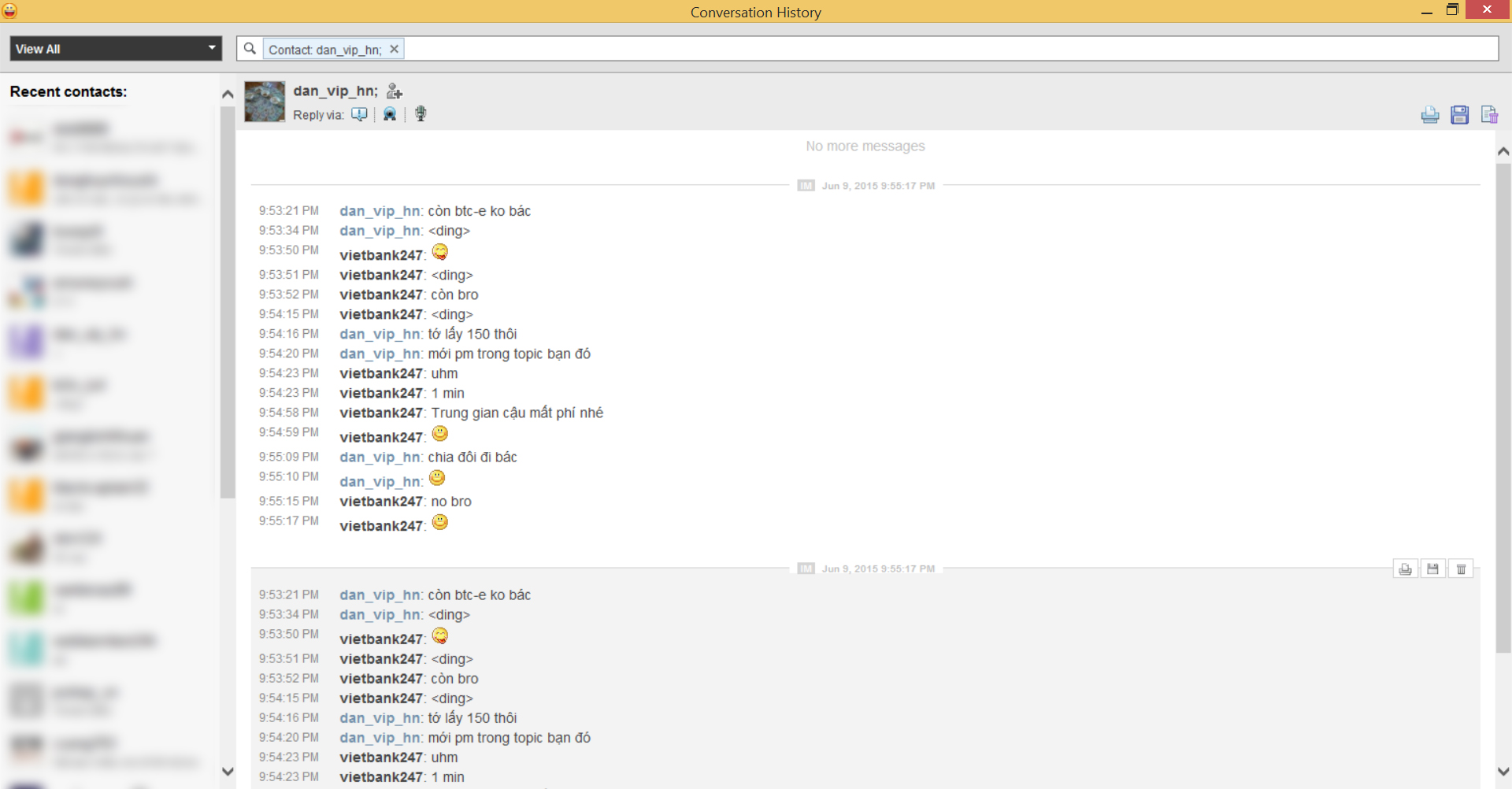Click dan_vip_hn's smiley sent at 9:55:10 PM

(x=437, y=478)
